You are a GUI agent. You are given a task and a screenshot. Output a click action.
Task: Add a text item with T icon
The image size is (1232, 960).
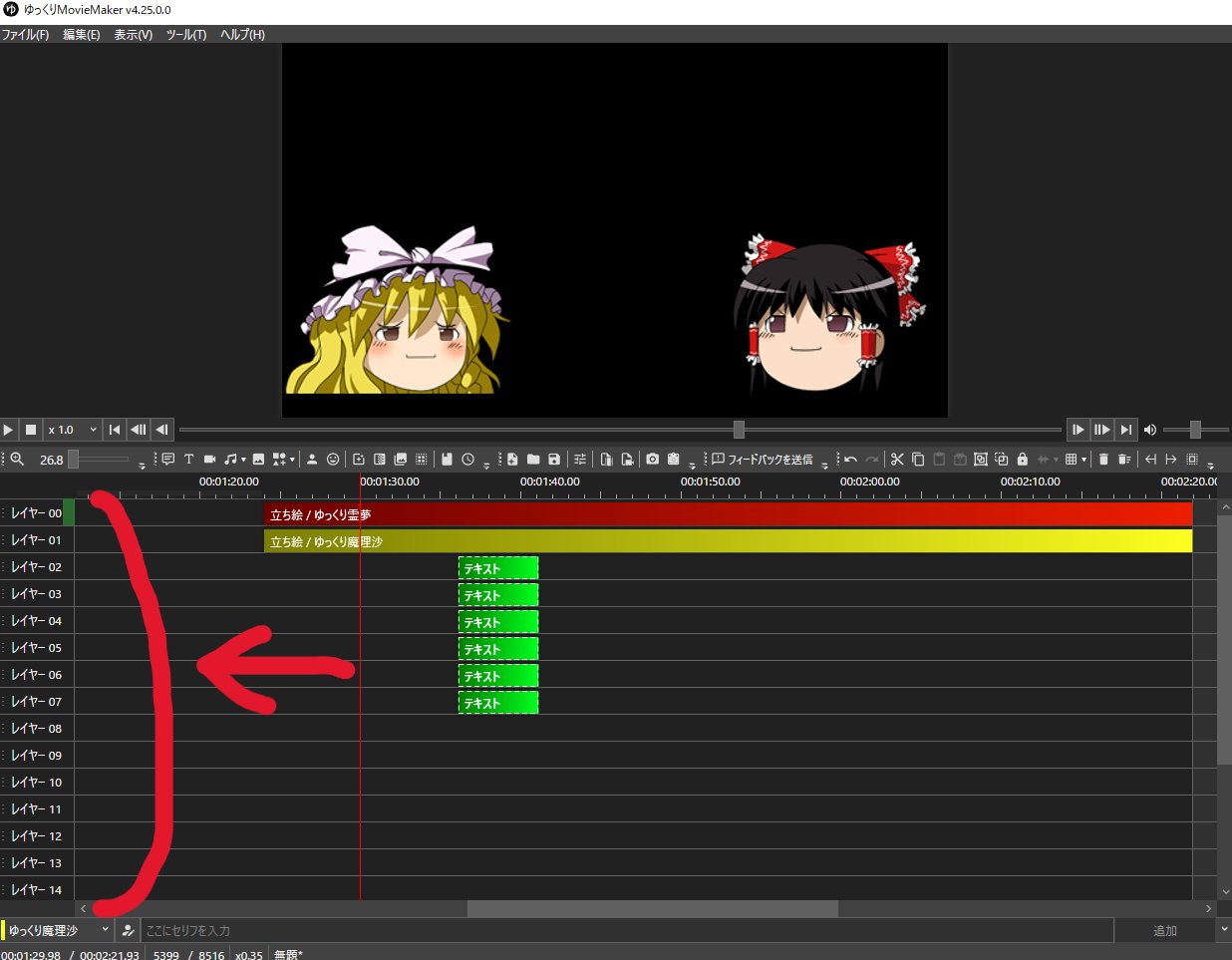tap(188, 459)
